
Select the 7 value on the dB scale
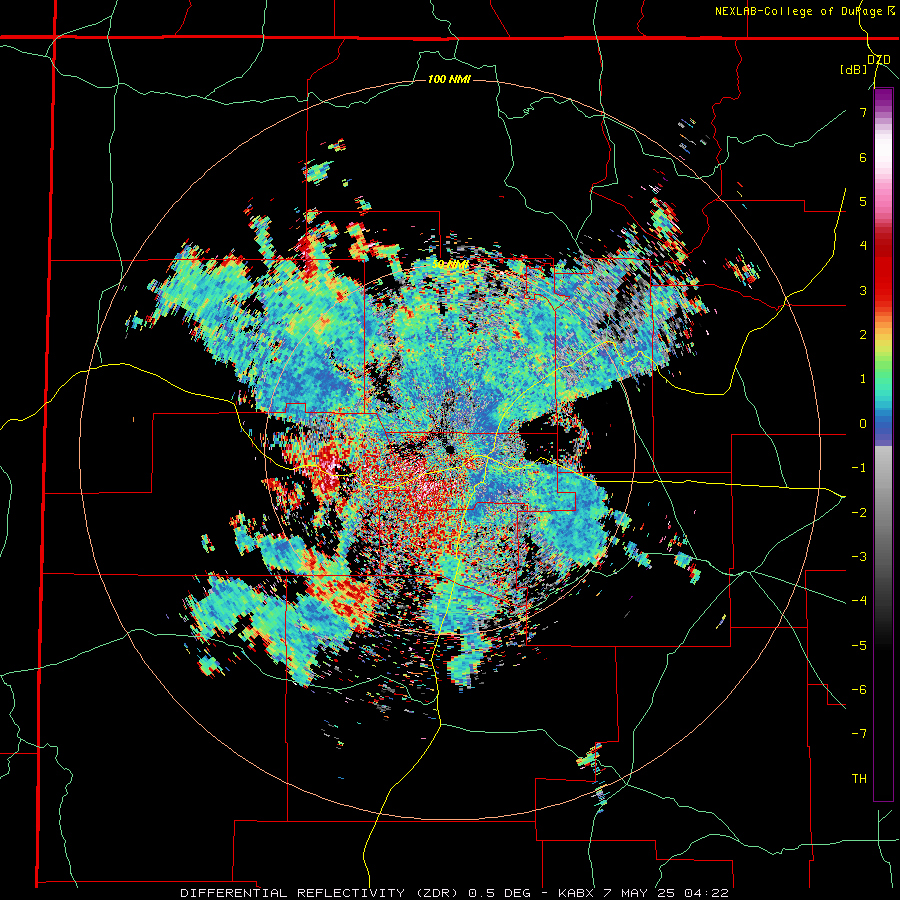(863, 112)
